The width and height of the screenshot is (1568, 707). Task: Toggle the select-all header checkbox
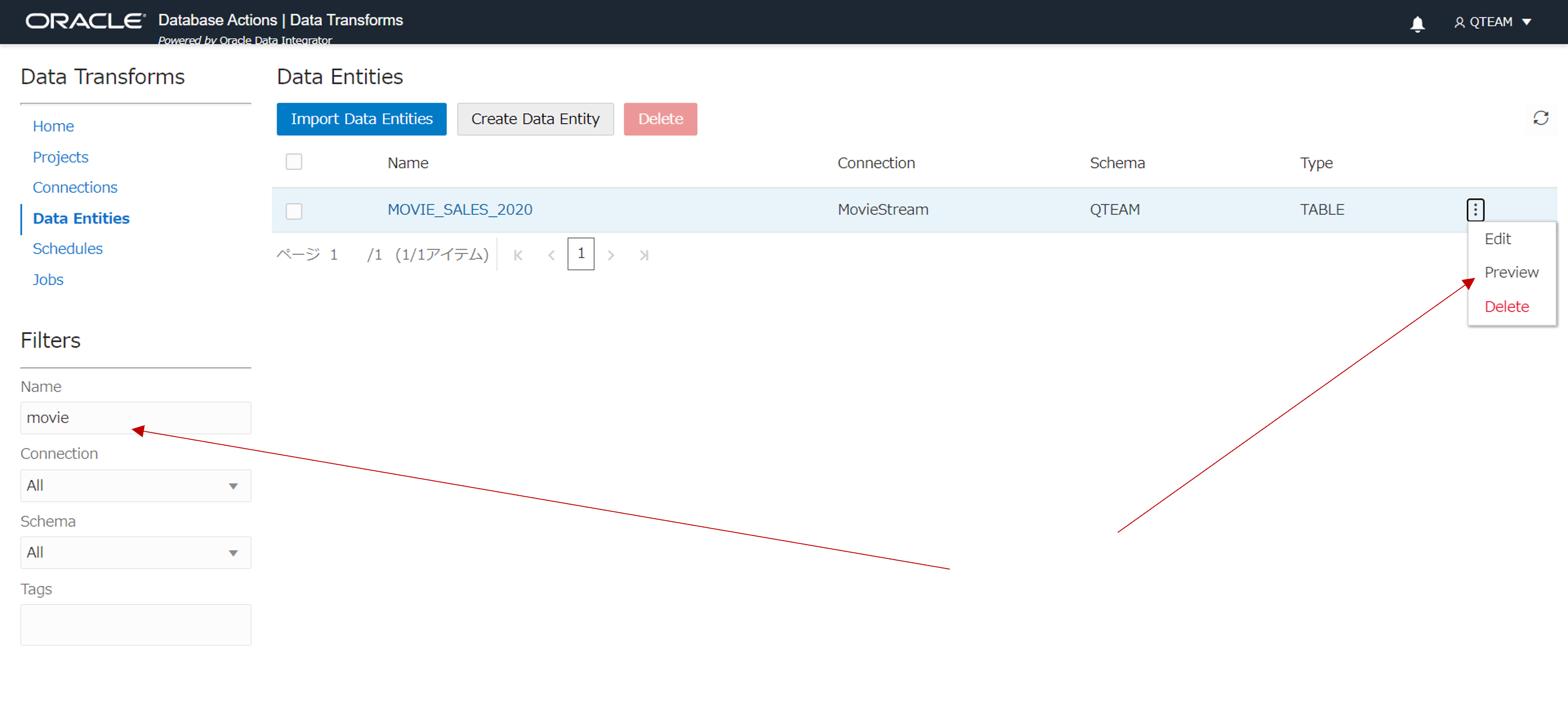[294, 162]
